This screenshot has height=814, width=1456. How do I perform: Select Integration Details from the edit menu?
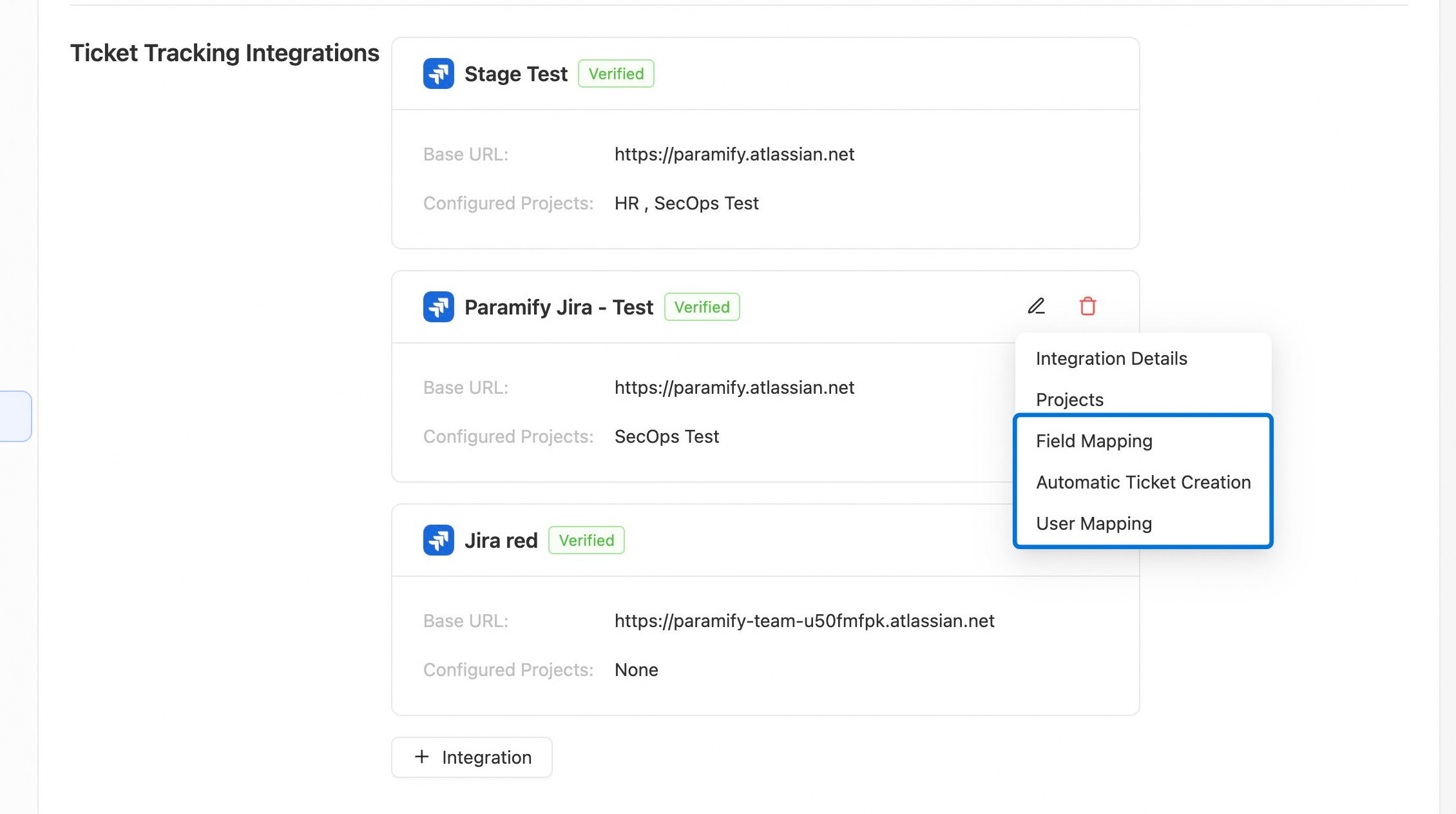click(1143, 358)
